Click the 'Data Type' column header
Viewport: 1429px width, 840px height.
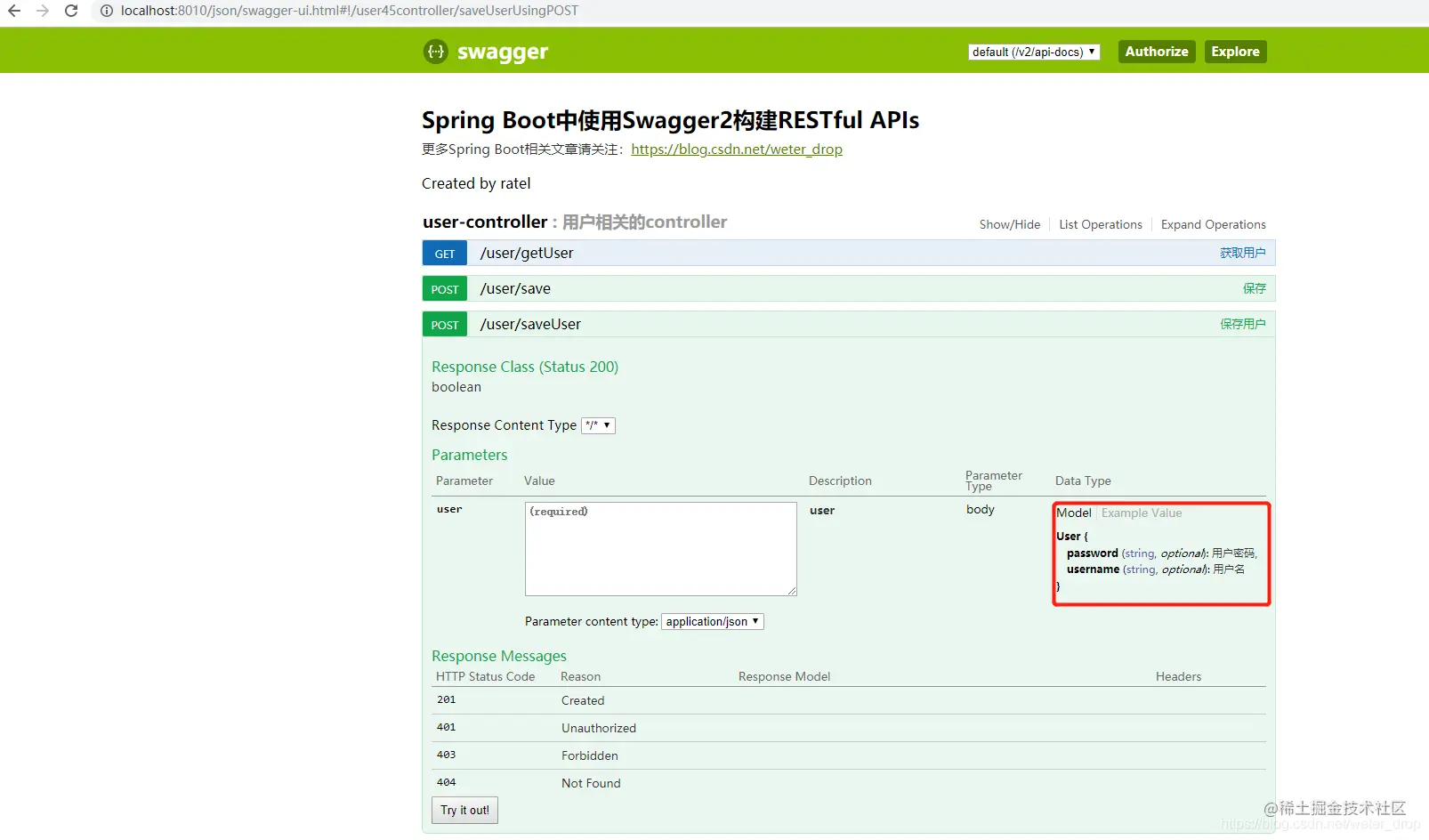[x=1083, y=481]
